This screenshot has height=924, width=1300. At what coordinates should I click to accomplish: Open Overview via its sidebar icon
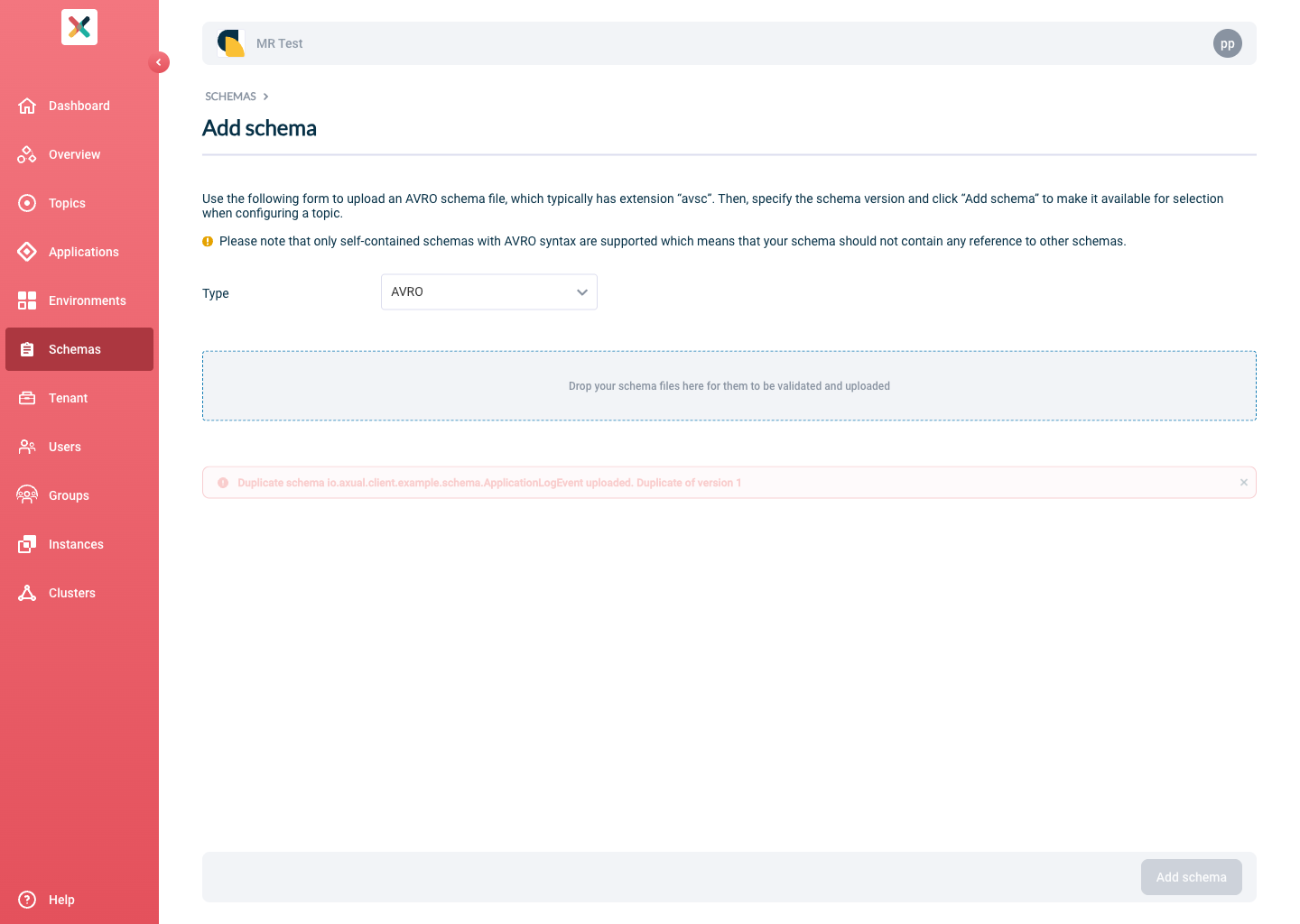click(x=27, y=154)
